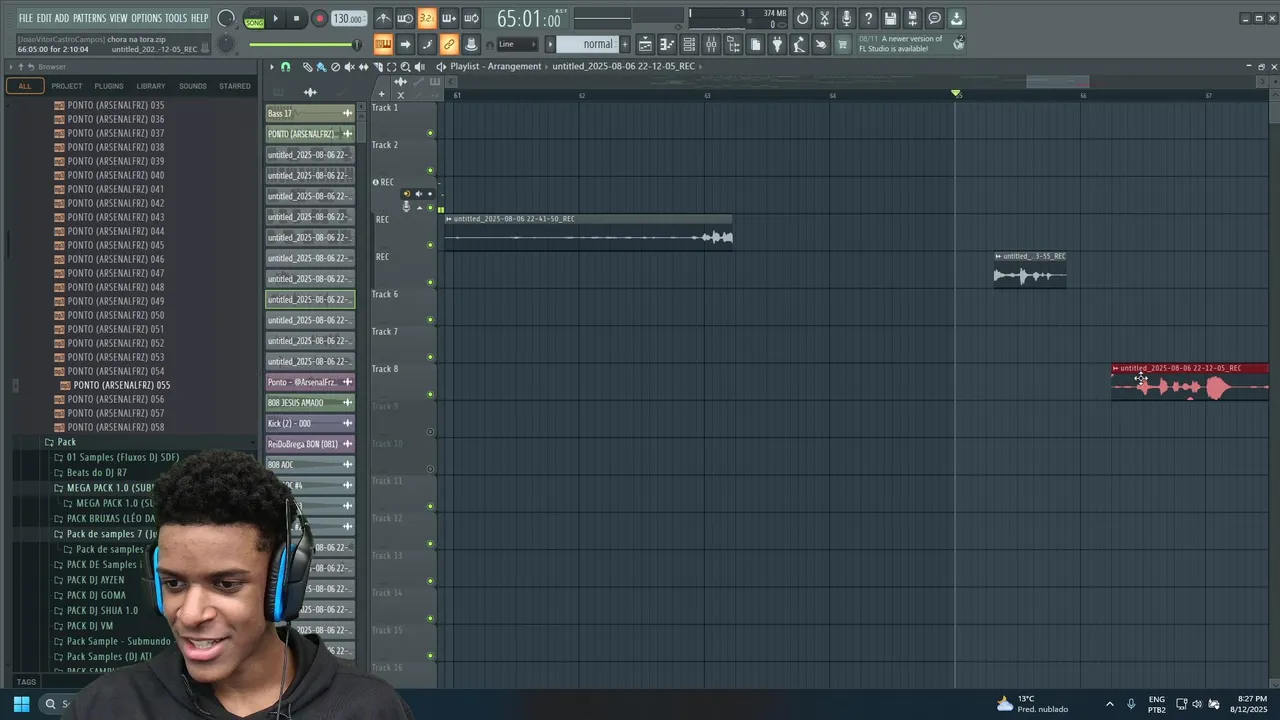Click the step-edit icon in the toolbar
The height and width of the screenshot is (720, 1280).
click(x=427, y=44)
